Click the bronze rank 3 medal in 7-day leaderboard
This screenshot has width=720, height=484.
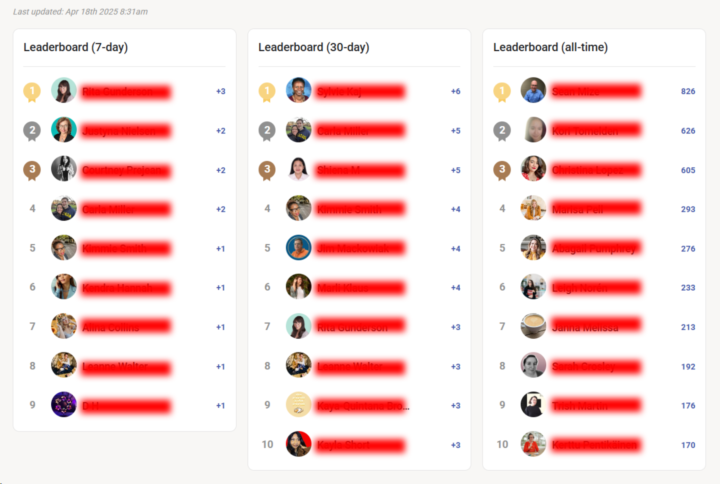pyautogui.click(x=32, y=170)
